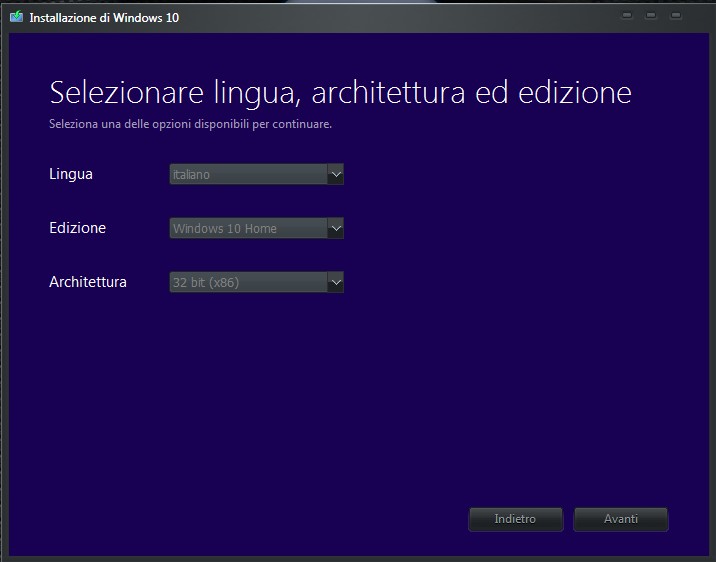Screen dimensions: 716x562
Task: Close the Installazione di Windows 10 window
Action: 676,16
